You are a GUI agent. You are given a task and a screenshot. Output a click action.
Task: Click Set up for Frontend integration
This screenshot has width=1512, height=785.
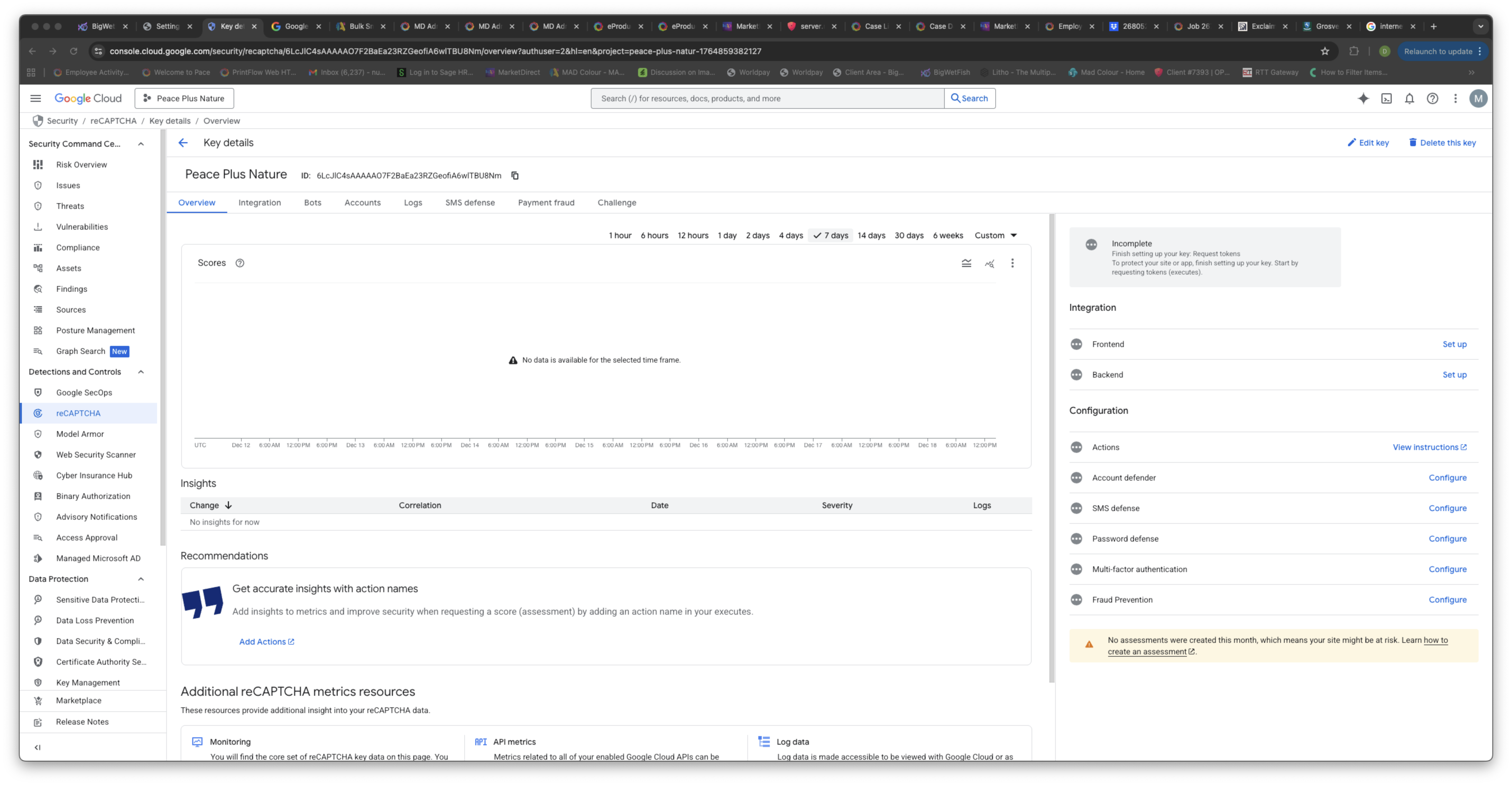click(x=1454, y=344)
